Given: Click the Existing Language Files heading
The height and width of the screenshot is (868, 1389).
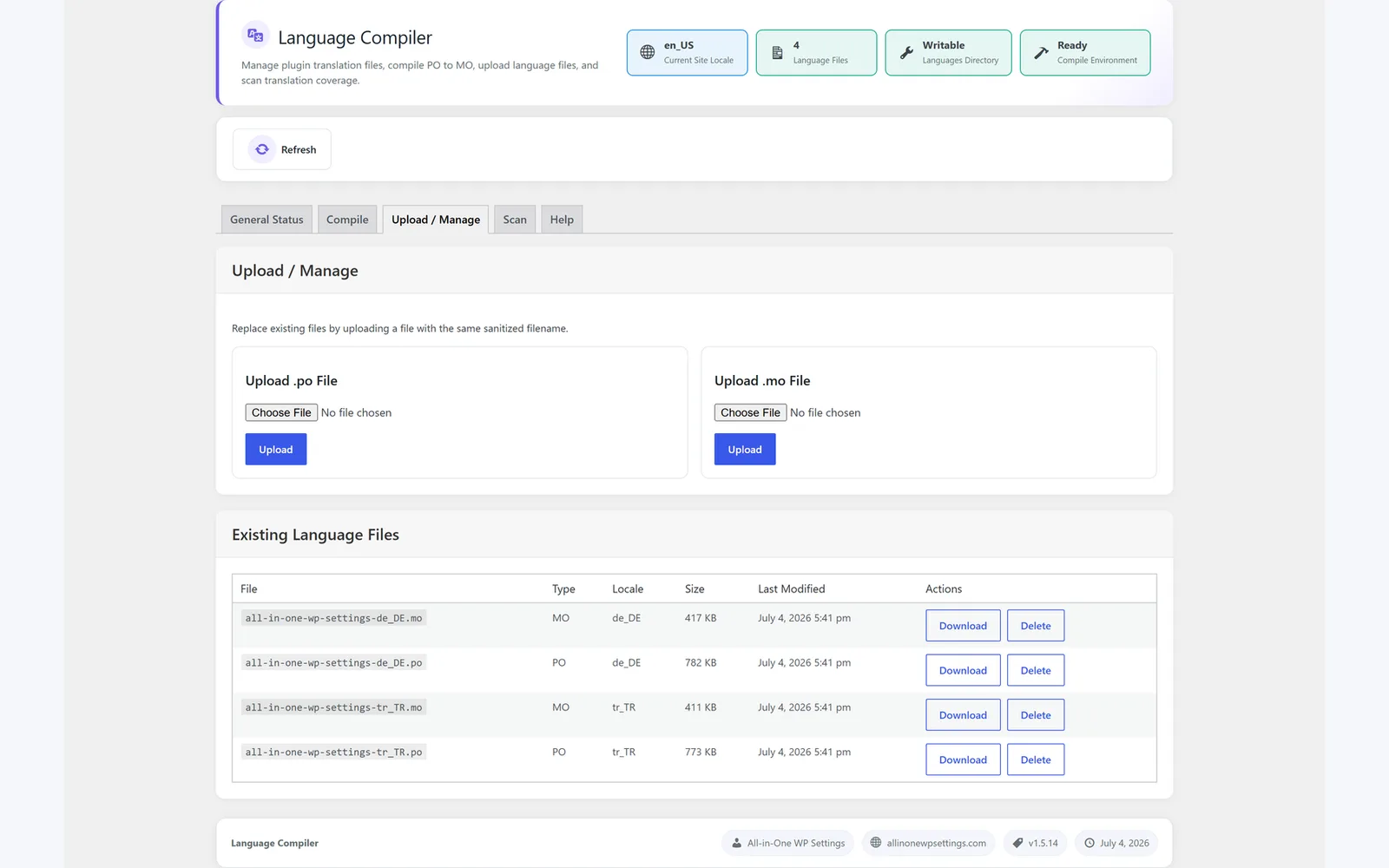Looking at the screenshot, I should 315,535.
